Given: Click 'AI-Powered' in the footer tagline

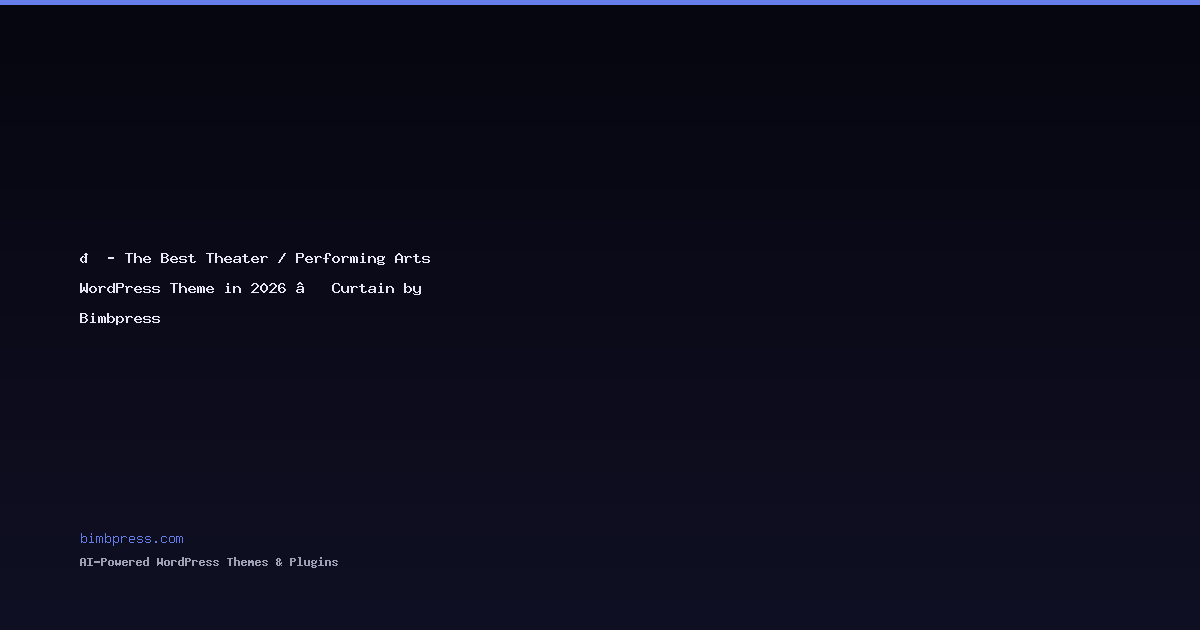Looking at the screenshot, I should click(114, 562).
